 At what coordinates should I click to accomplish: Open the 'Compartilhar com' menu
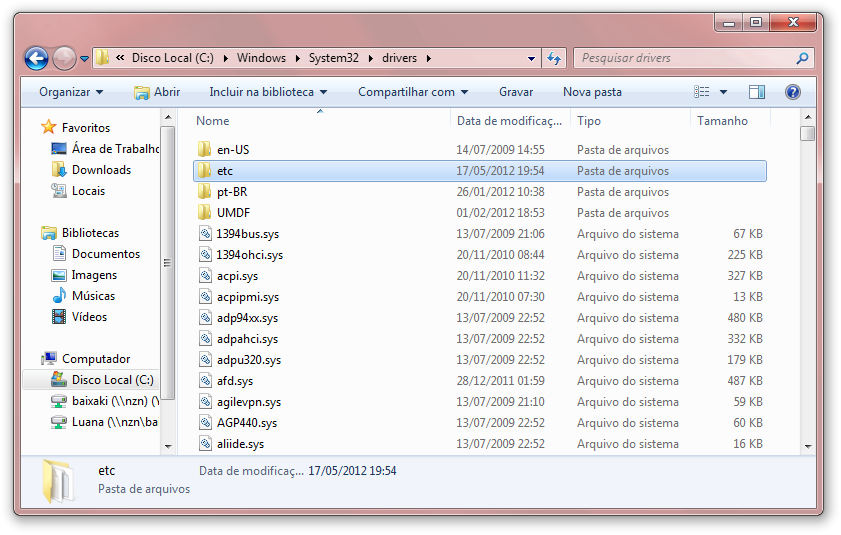[x=413, y=92]
